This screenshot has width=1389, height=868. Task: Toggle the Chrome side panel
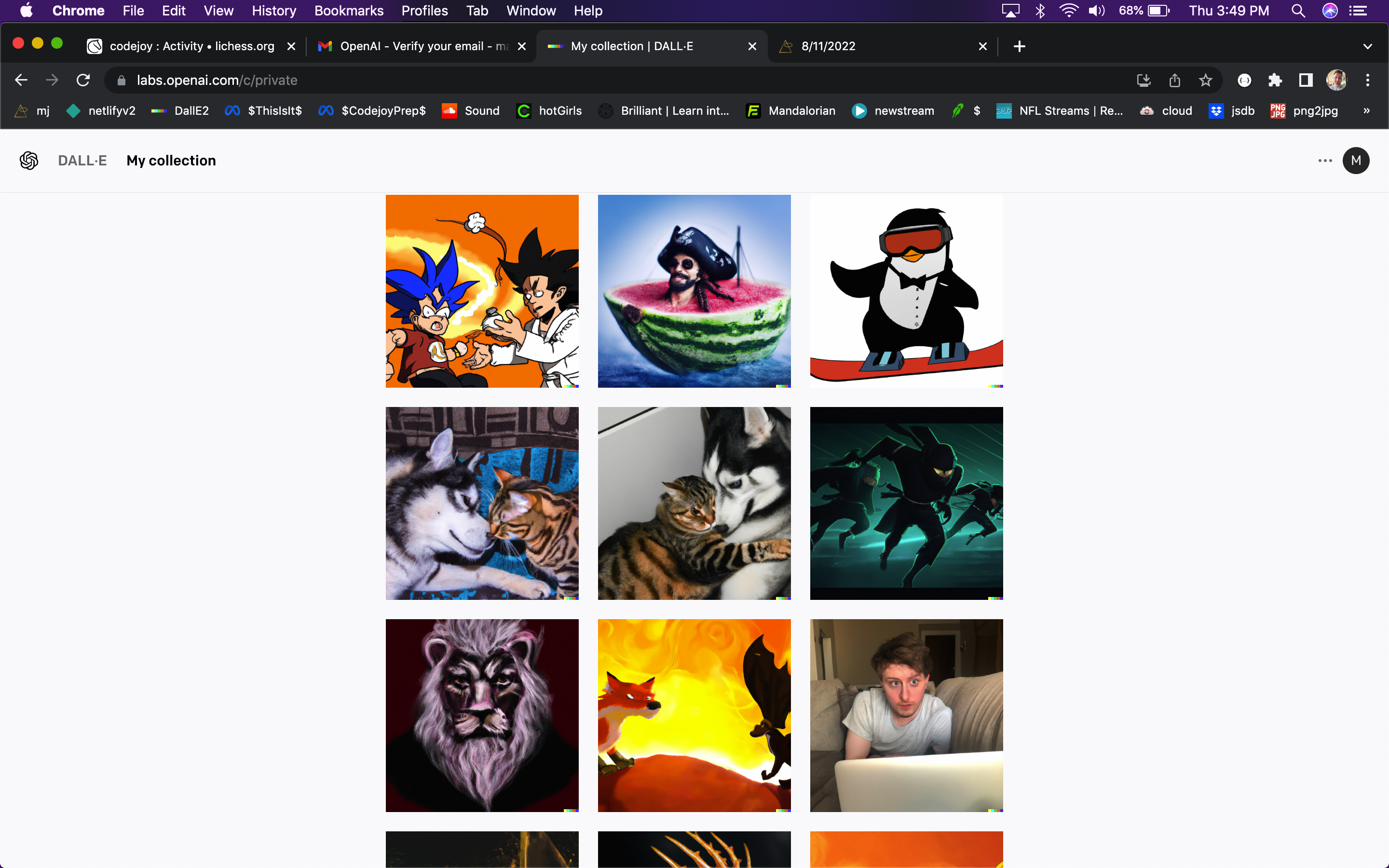[1306, 81]
